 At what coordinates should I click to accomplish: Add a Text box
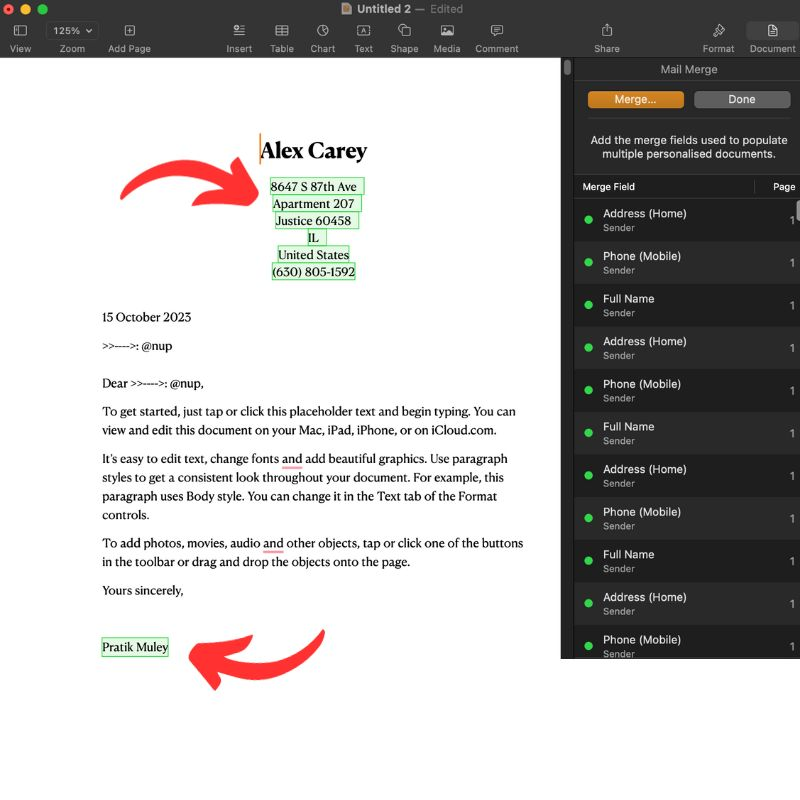(x=363, y=31)
